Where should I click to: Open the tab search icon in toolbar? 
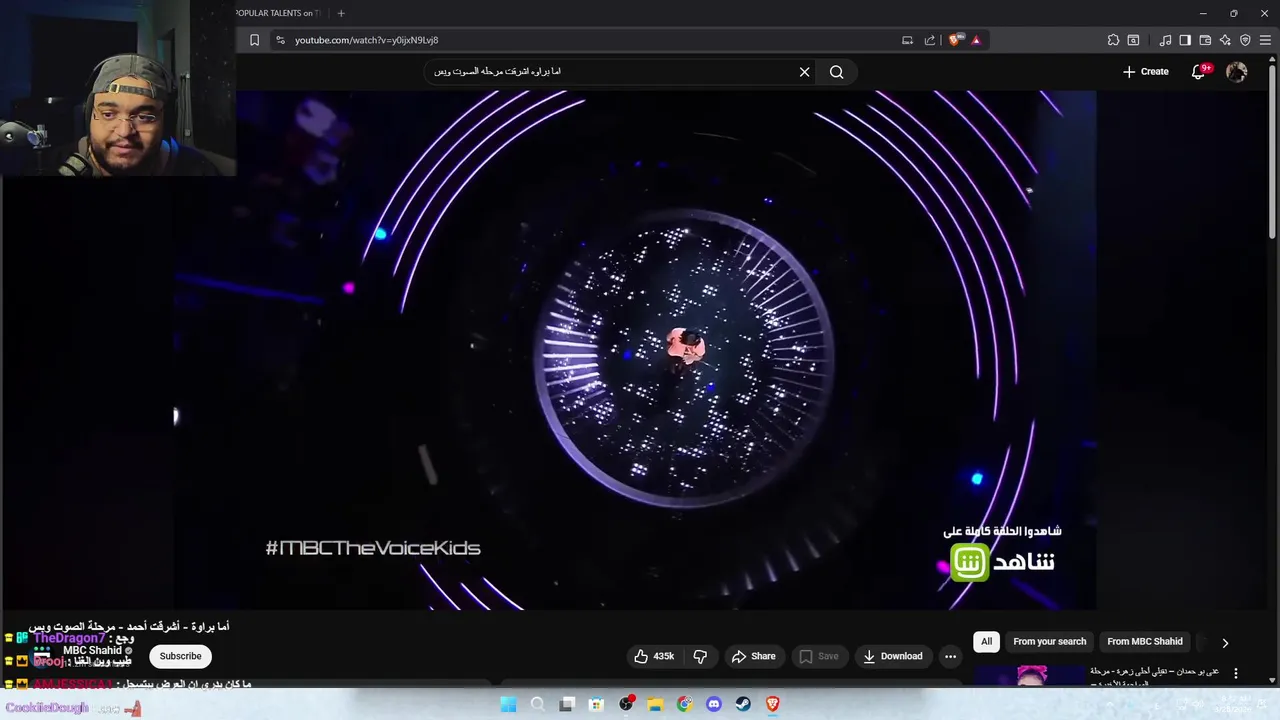[1133, 40]
